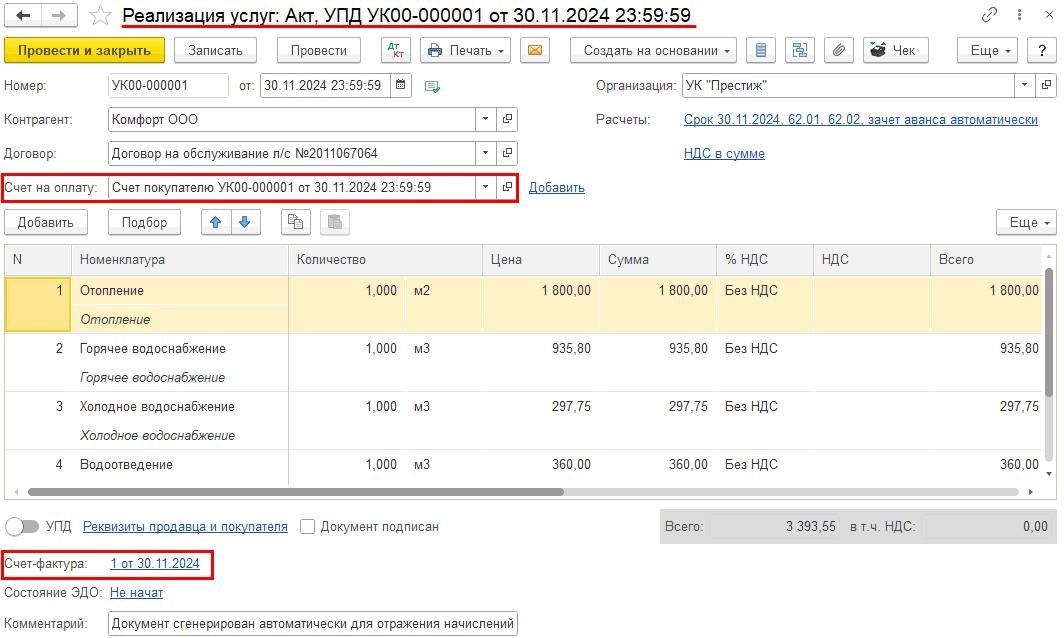Open the Договор record via open icon

507,153
